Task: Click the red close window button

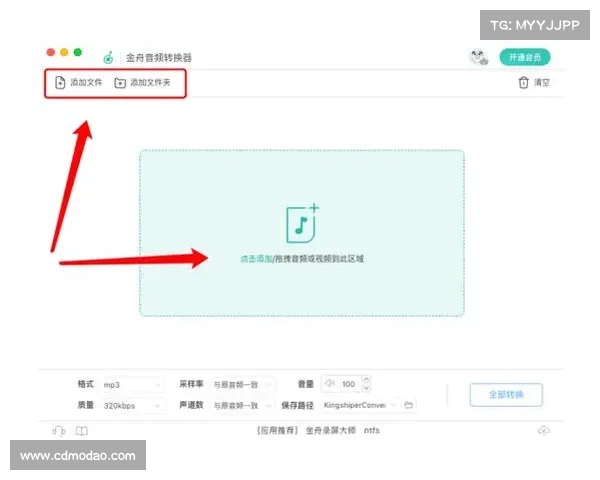Action: pos(51,52)
